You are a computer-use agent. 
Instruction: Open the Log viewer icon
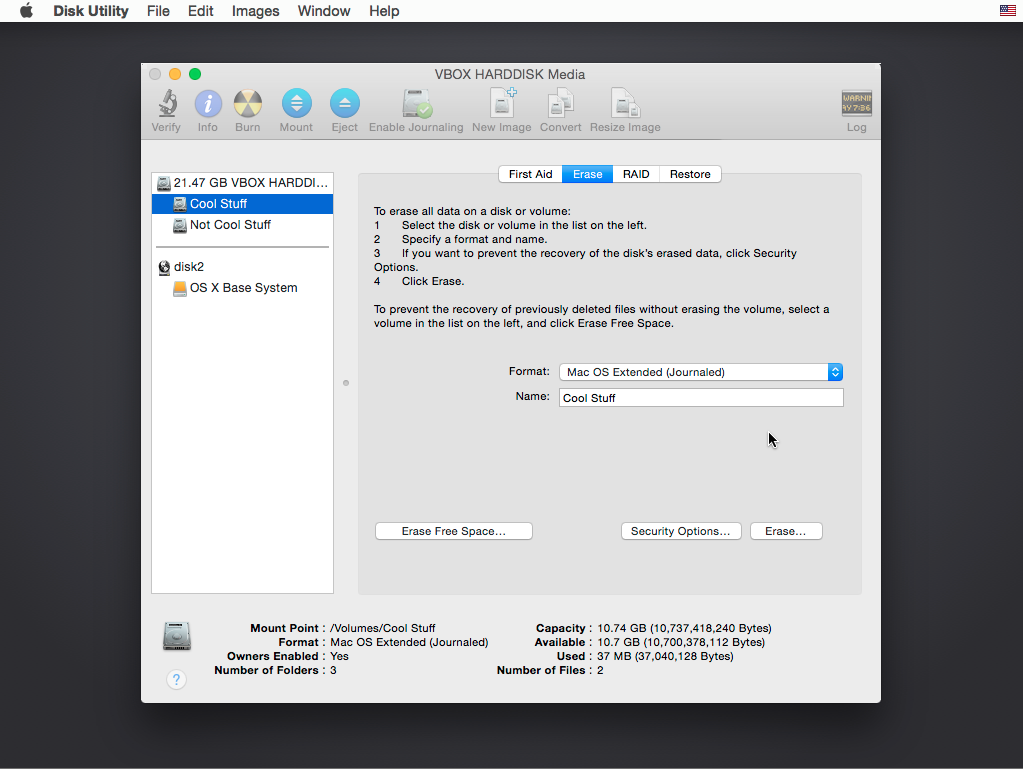click(857, 103)
